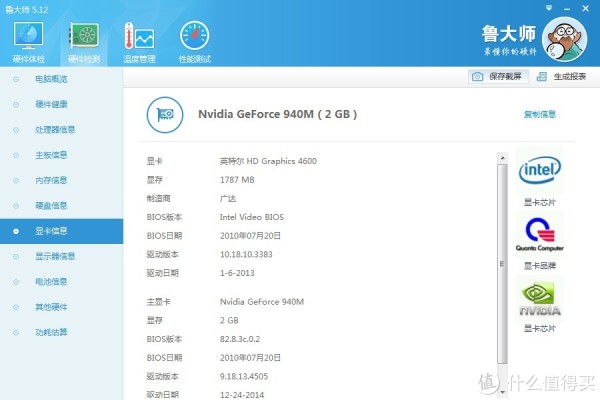Click the Intel chip logo

(x=540, y=170)
